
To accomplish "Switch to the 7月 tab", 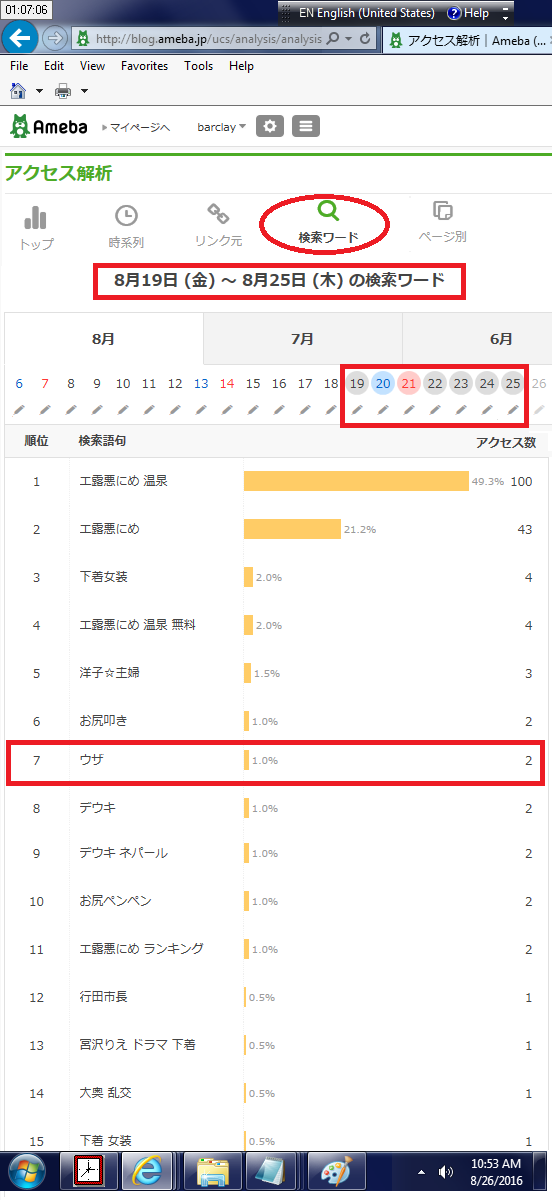I will (x=302, y=339).
